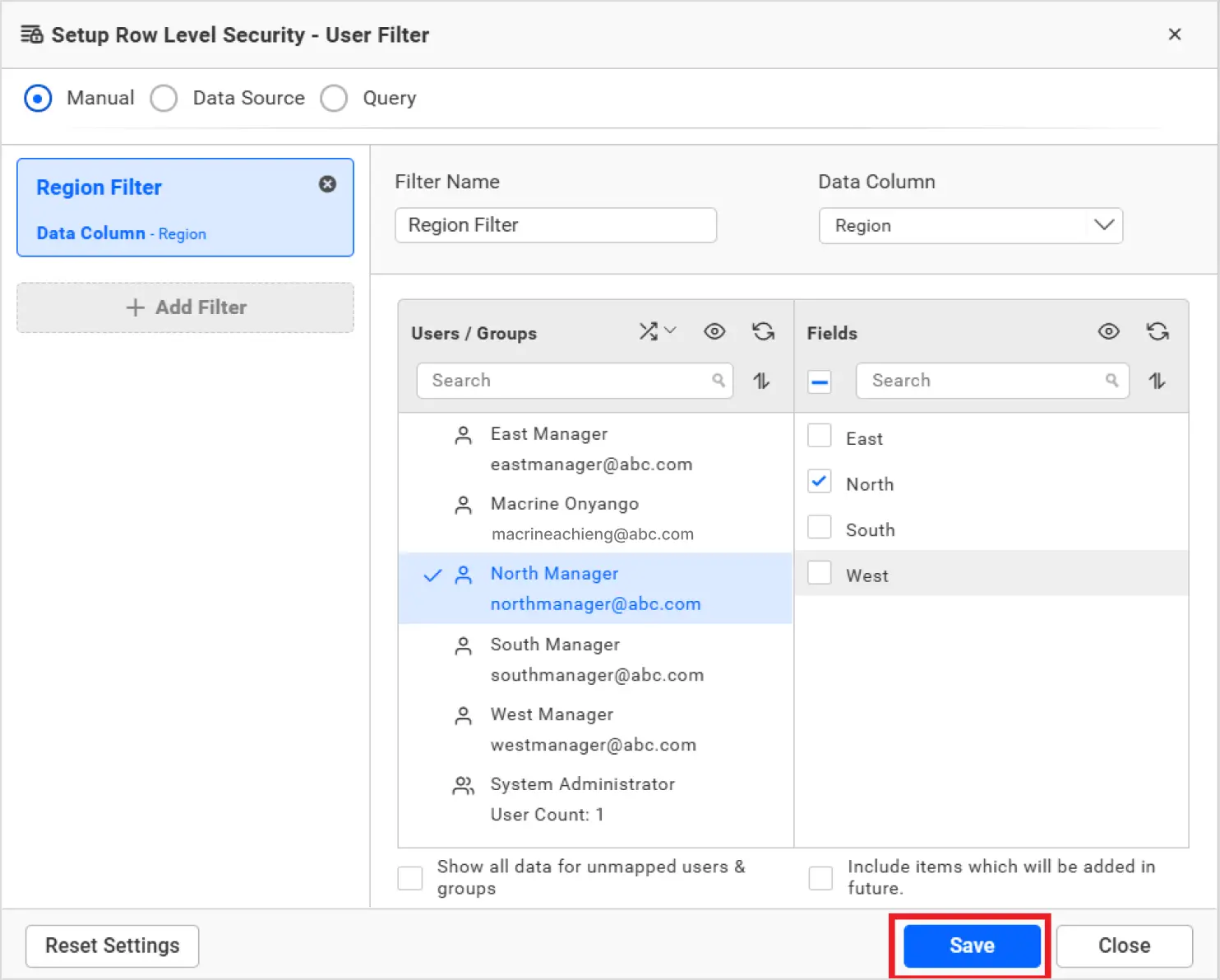Viewport: 1220px width, 980px height.
Task: Click macrineachieng@abc.com email text
Action: [593, 534]
